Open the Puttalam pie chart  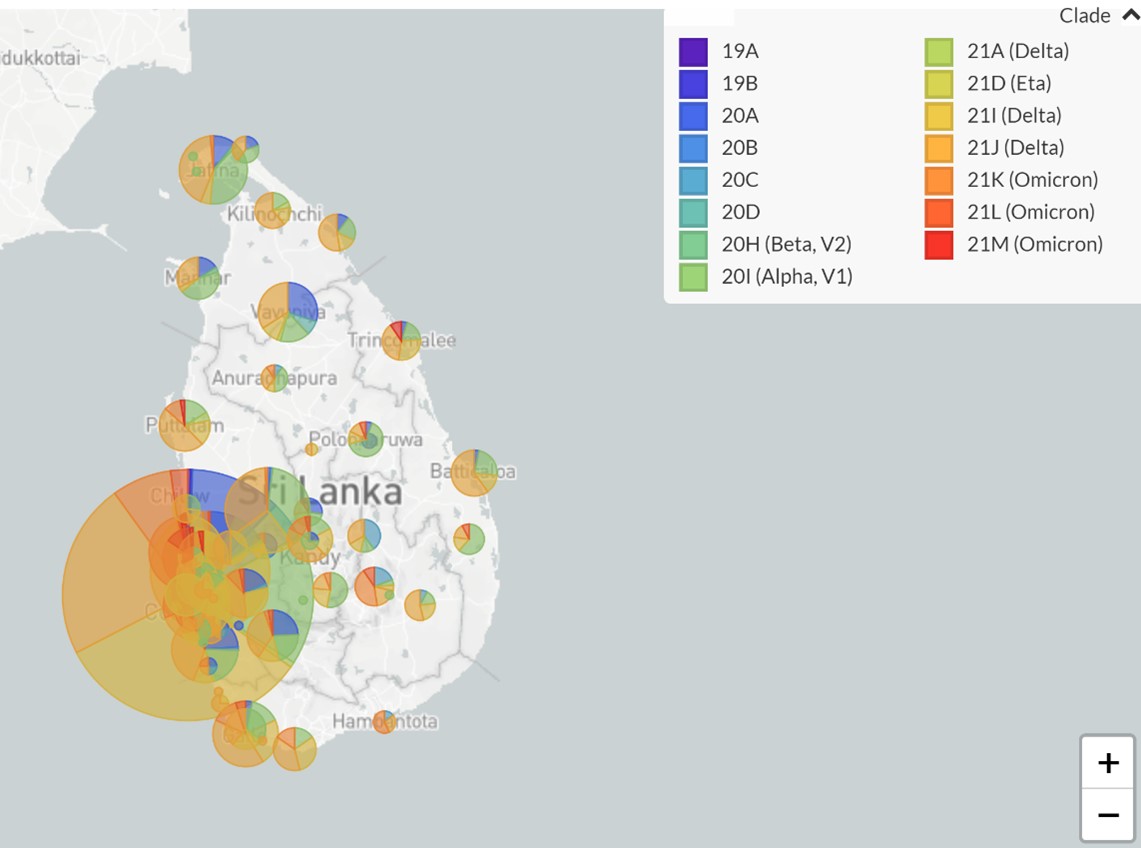tap(184, 425)
